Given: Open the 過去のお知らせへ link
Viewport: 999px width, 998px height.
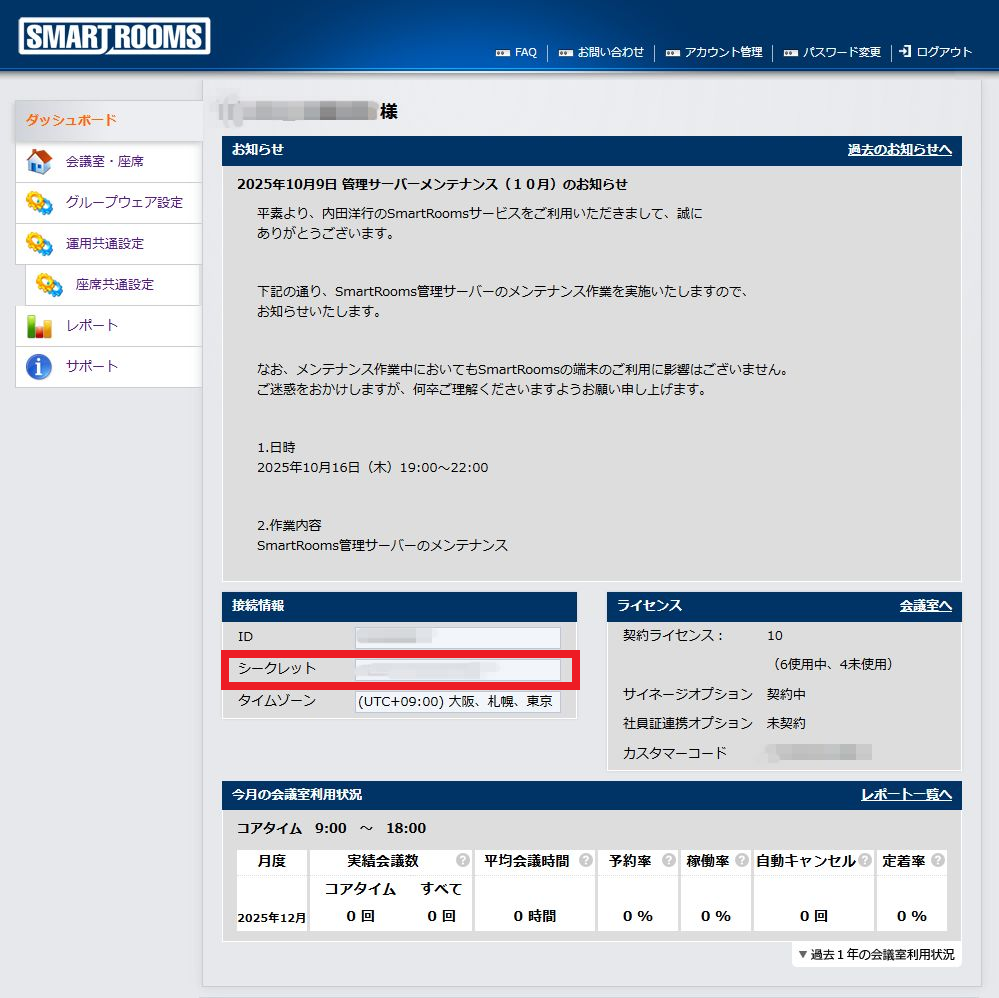Looking at the screenshot, I should point(899,150).
